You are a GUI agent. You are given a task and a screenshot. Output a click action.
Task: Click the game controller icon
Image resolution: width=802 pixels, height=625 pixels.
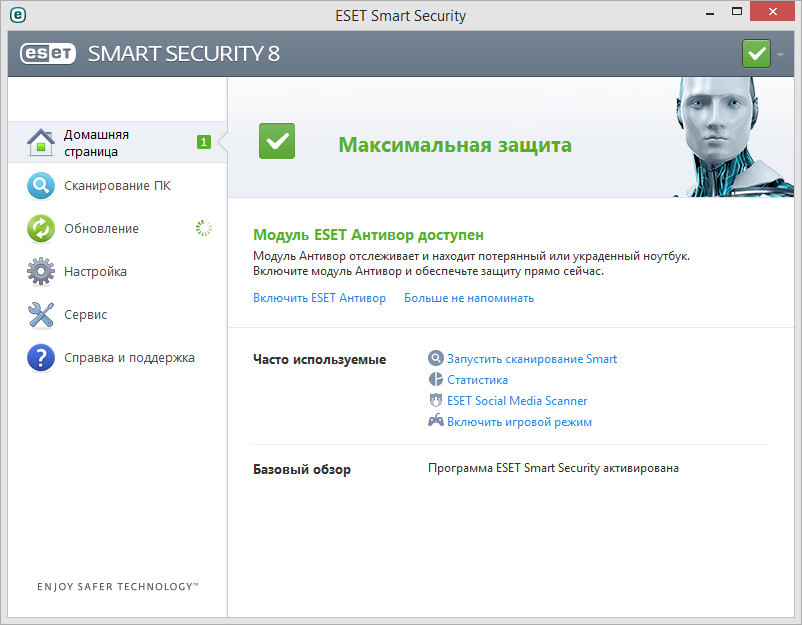tap(436, 422)
